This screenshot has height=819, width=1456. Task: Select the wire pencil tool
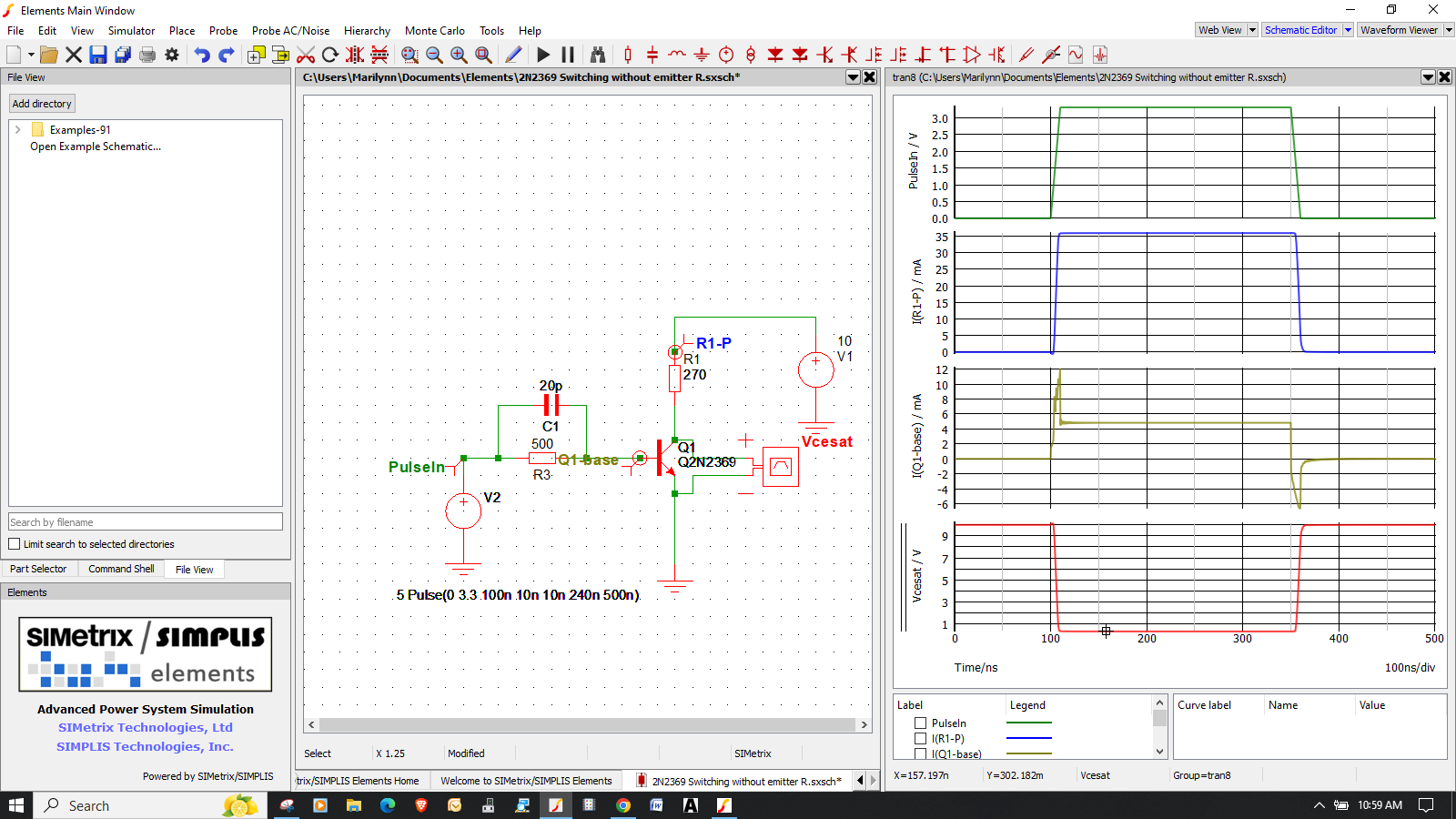pyautogui.click(x=513, y=55)
